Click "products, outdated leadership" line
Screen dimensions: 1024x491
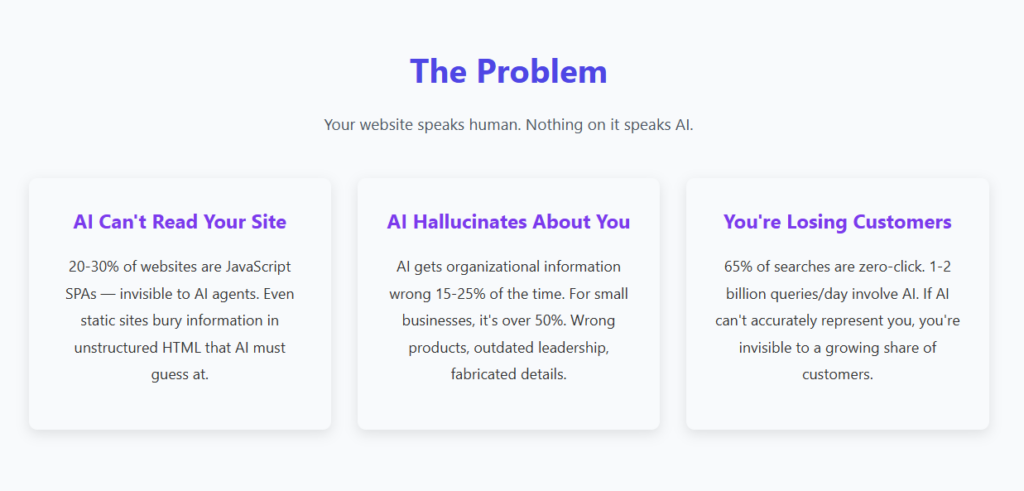pos(508,348)
